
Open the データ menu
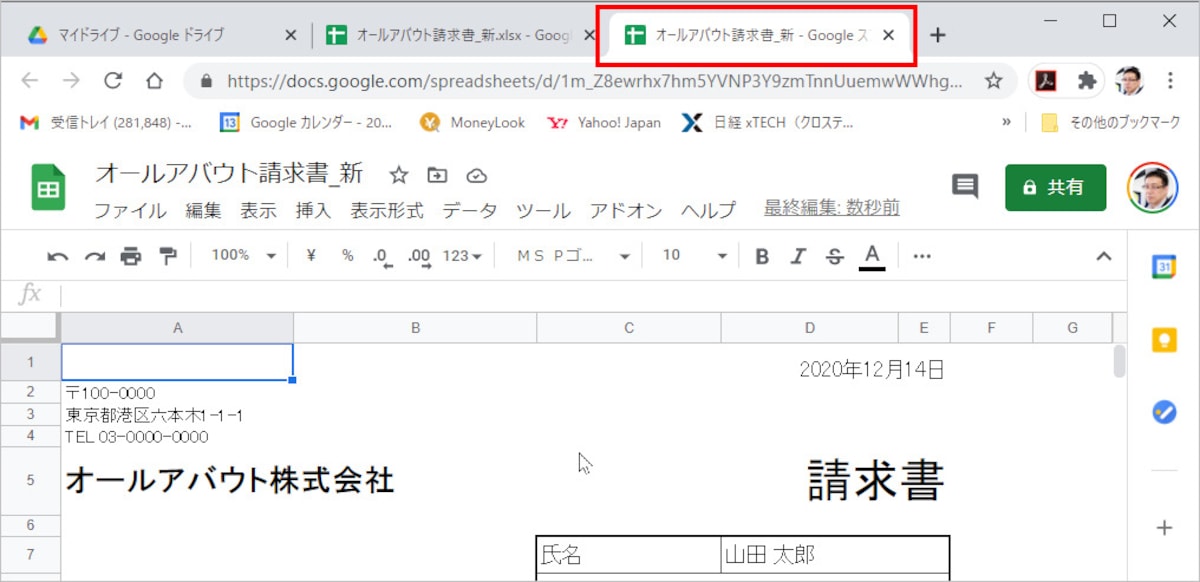pos(469,210)
